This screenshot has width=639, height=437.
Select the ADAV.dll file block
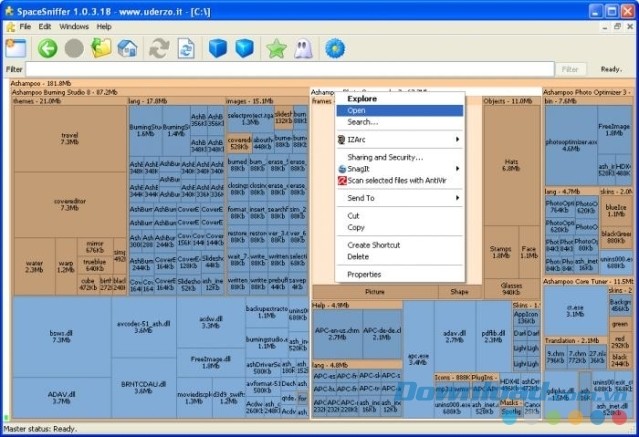coord(61,397)
